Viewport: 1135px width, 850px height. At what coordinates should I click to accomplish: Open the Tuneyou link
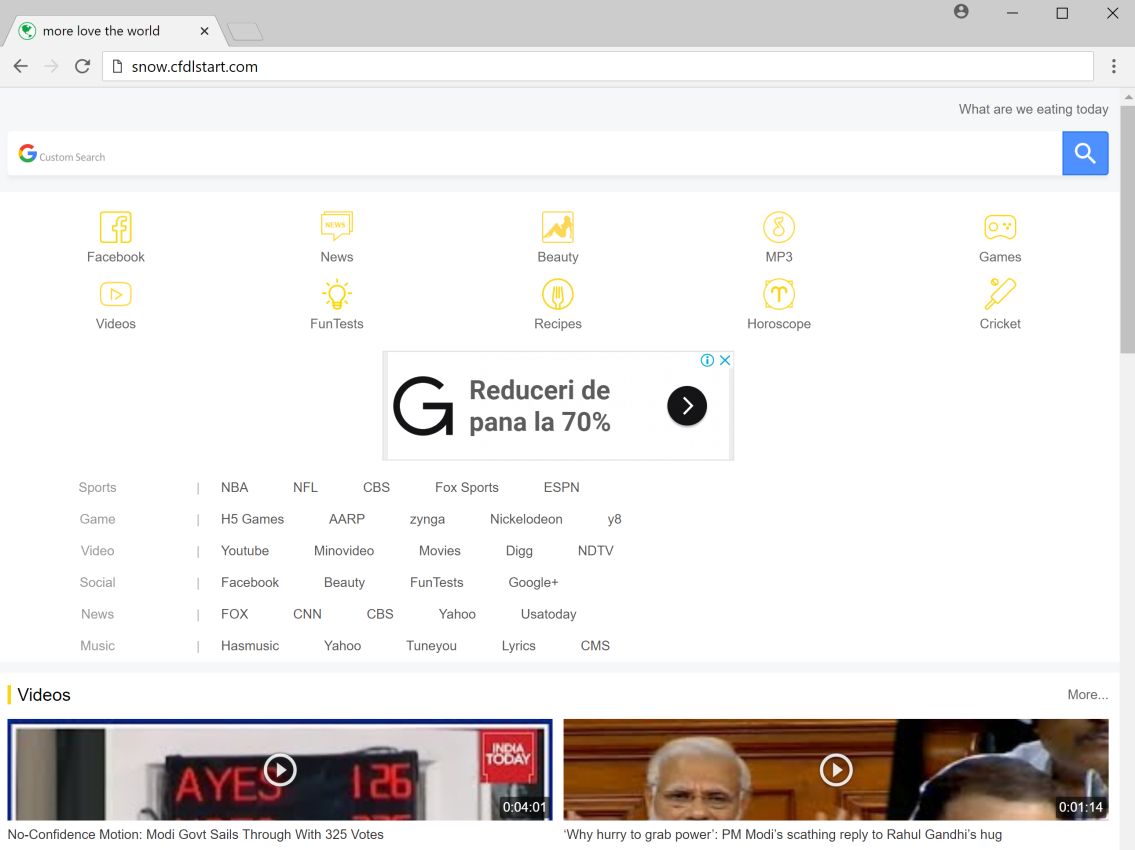click(431, 646)
